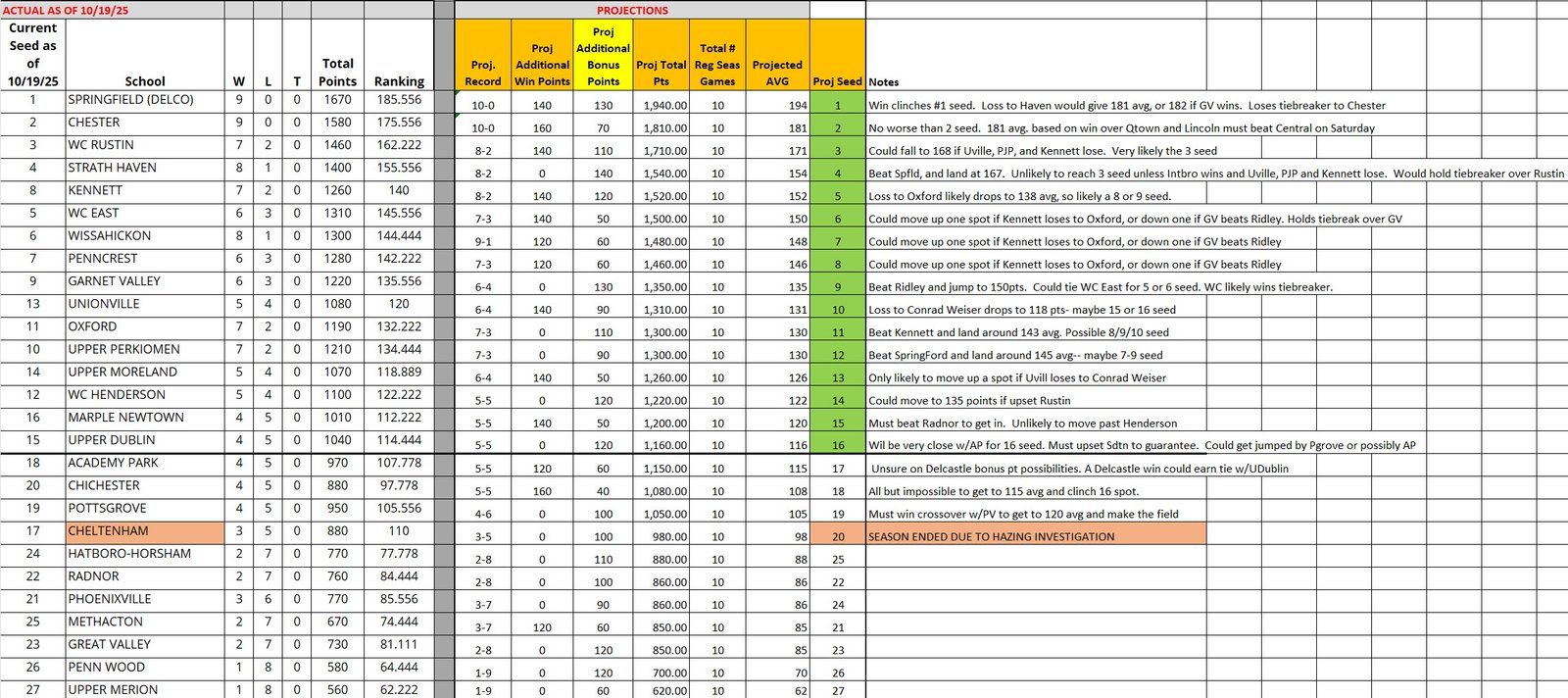Click the highlighted CHELTENHAM school cell
The width and height of the screenshot is (1568, 698).
[x=144, y=531]
